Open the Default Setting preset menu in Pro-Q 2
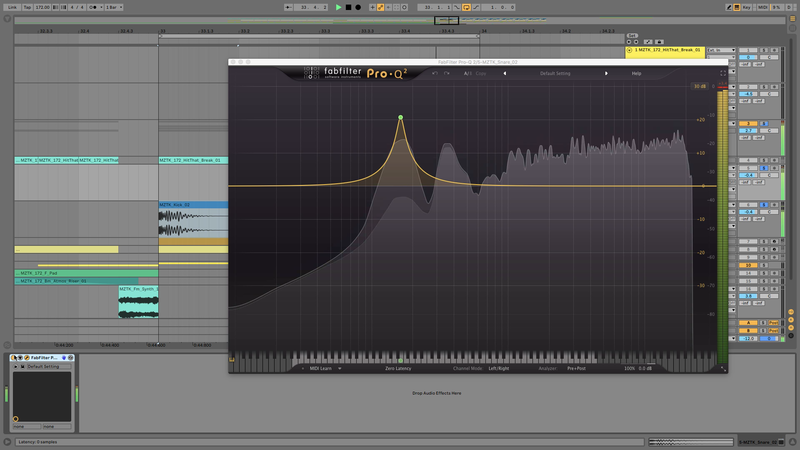The width and height of the screenshot is (800, 450). [x=555, y=73]
